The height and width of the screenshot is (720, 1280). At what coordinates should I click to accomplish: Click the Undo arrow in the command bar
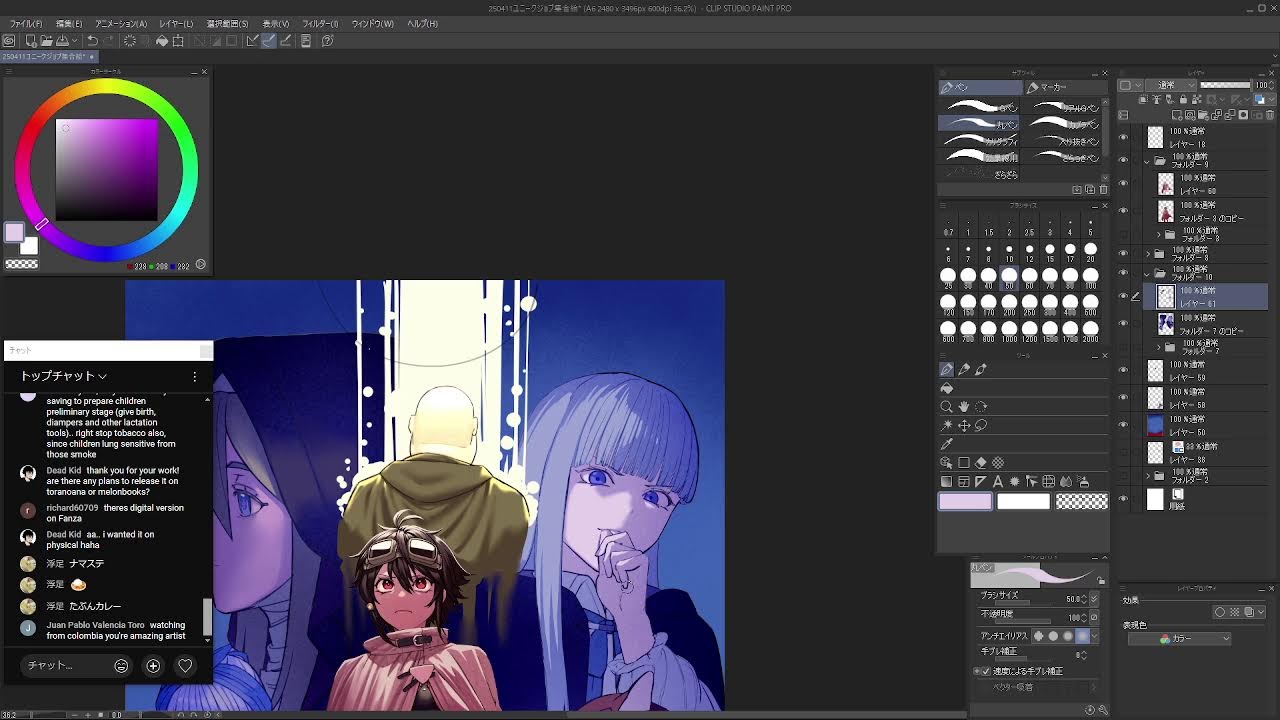point(92,41)
